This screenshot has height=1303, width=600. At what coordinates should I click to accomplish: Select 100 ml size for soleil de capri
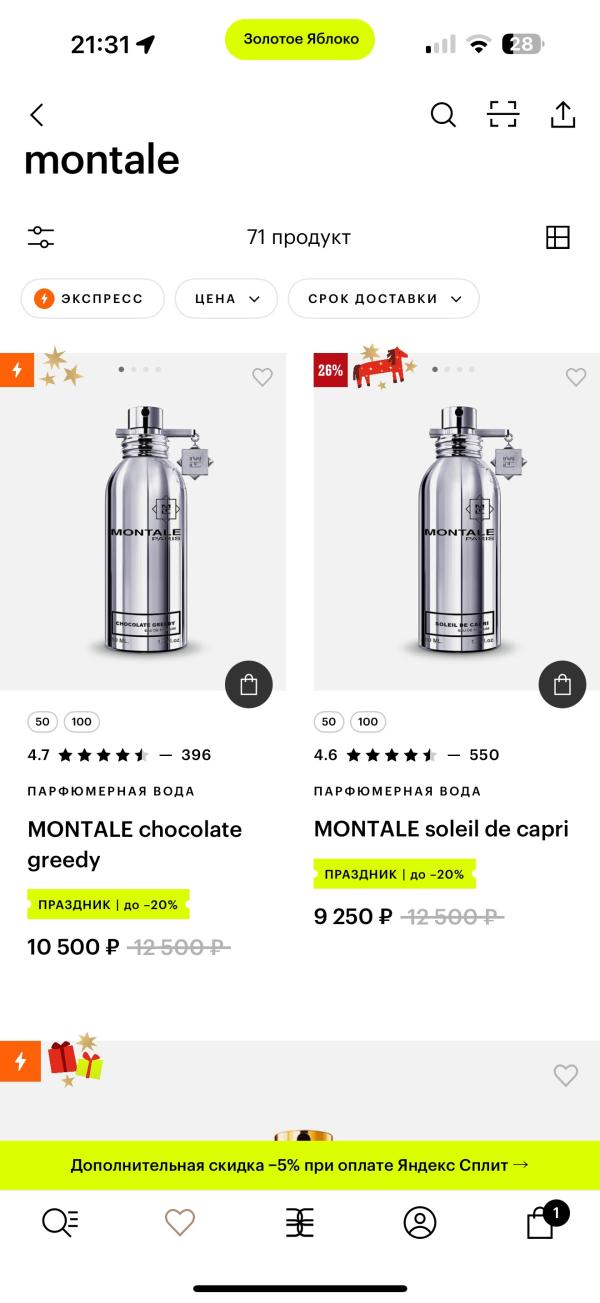pos(368,721)
